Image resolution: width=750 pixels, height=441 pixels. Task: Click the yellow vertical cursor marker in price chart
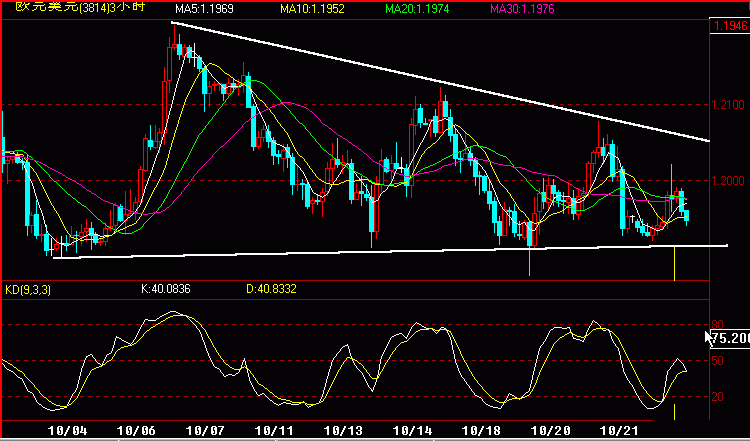coord(674,264)
